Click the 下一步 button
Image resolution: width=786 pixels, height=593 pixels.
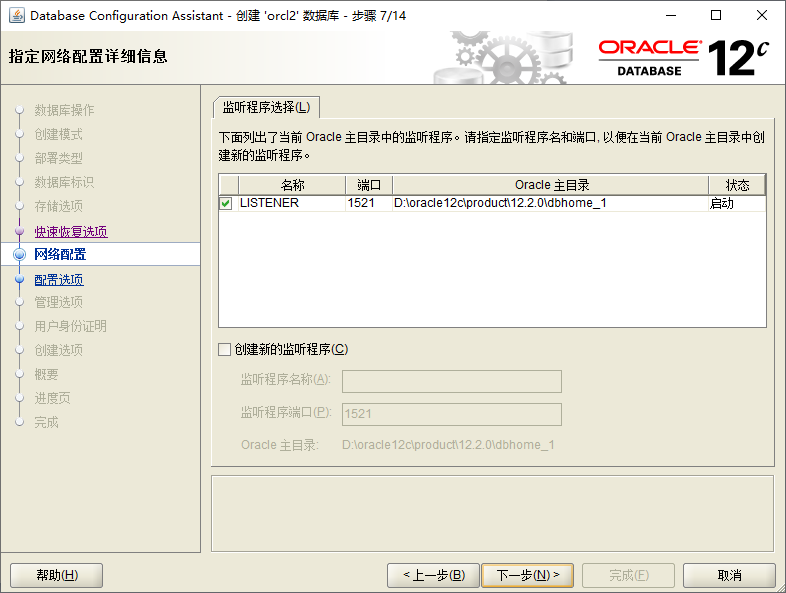pos(527,575)
